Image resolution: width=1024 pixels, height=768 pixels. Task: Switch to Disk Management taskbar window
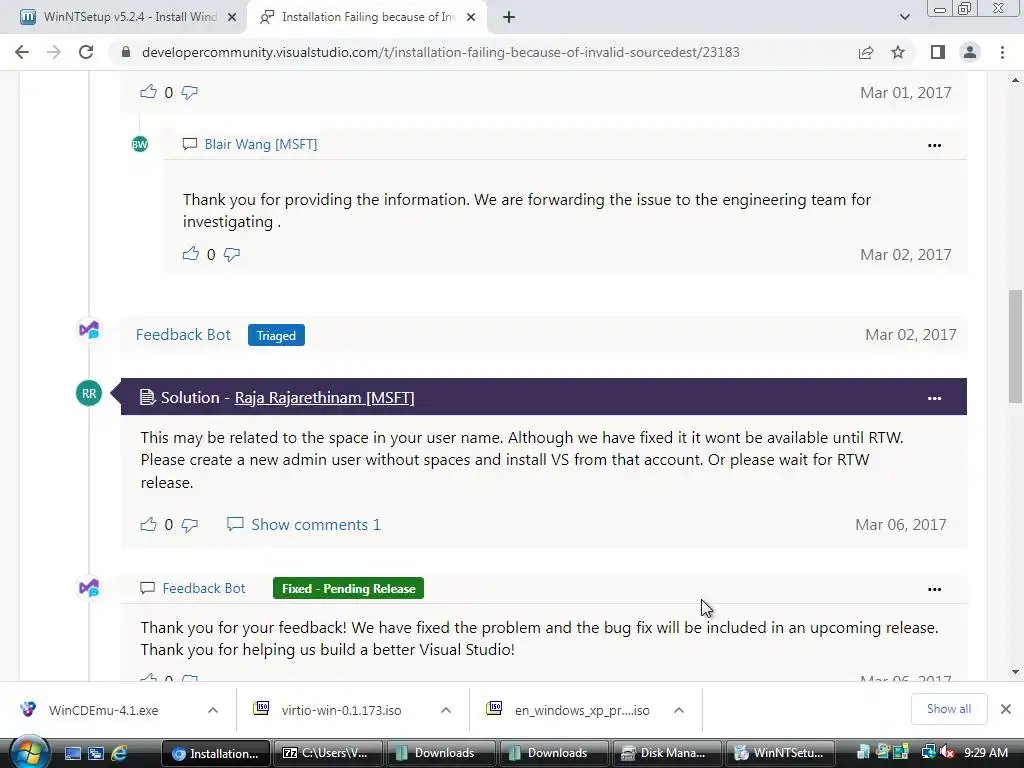pyautogui.click(x=666, y=753)
